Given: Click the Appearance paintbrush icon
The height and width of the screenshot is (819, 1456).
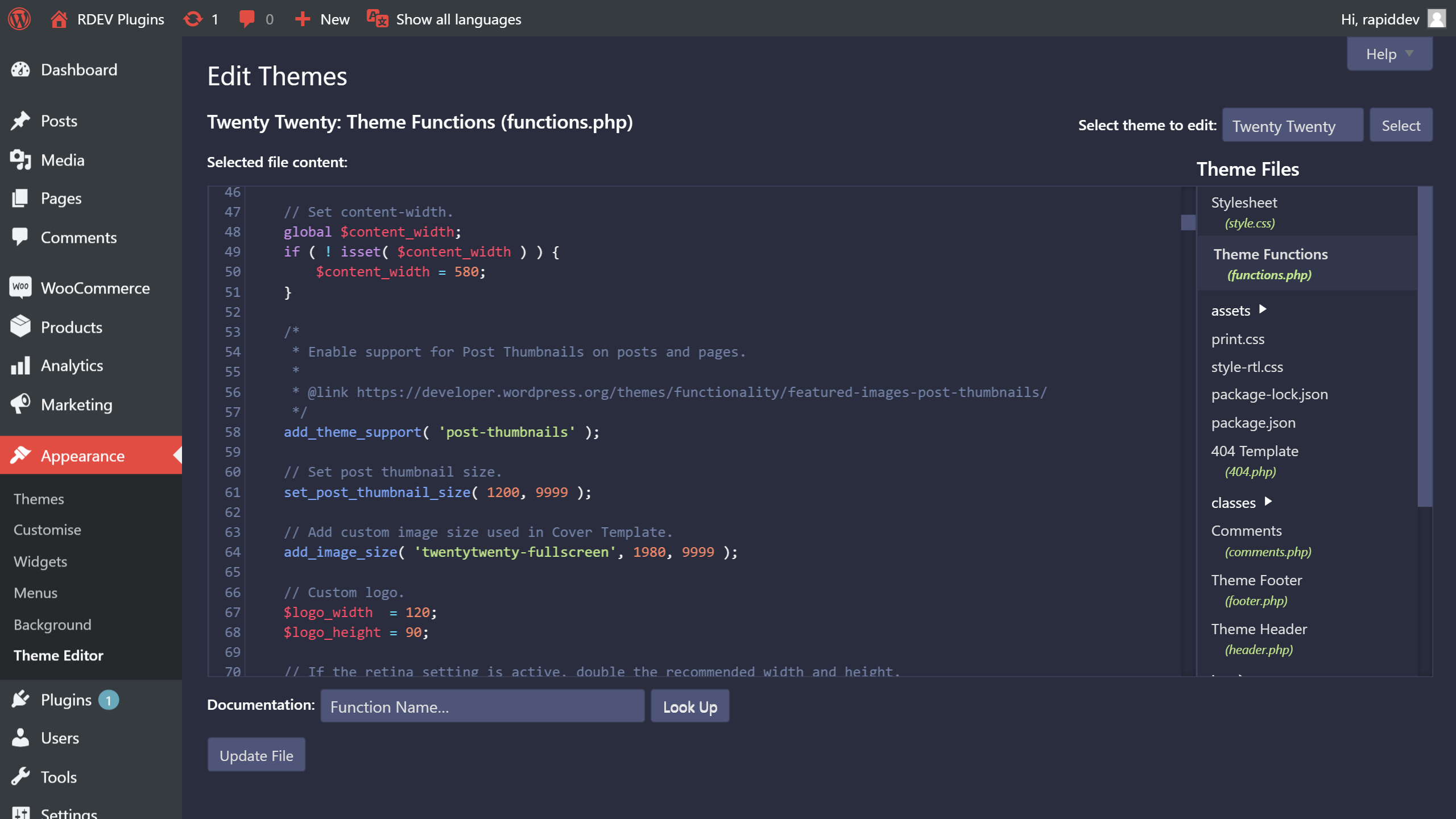Looking at the screenshot, I should click(x=20, y=455).
